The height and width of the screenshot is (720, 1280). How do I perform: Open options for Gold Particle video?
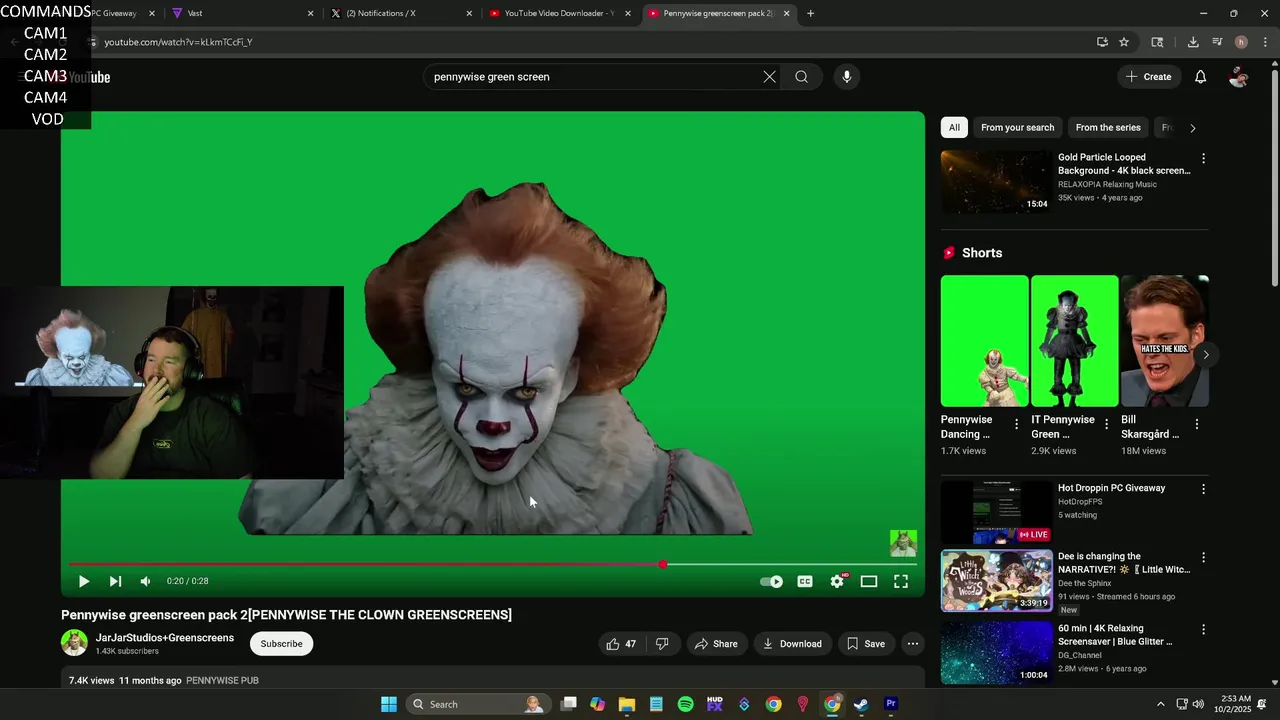click(1203, 159)
